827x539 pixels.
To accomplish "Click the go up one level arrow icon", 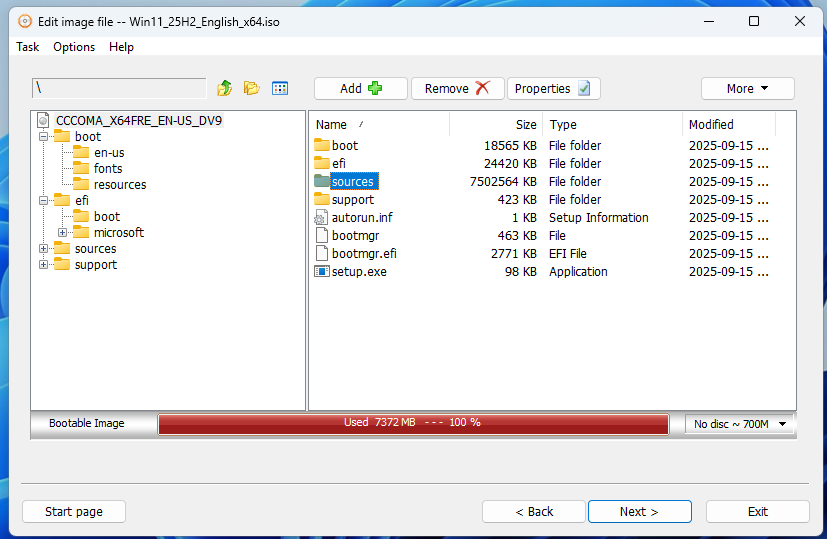I will point(225,88).
